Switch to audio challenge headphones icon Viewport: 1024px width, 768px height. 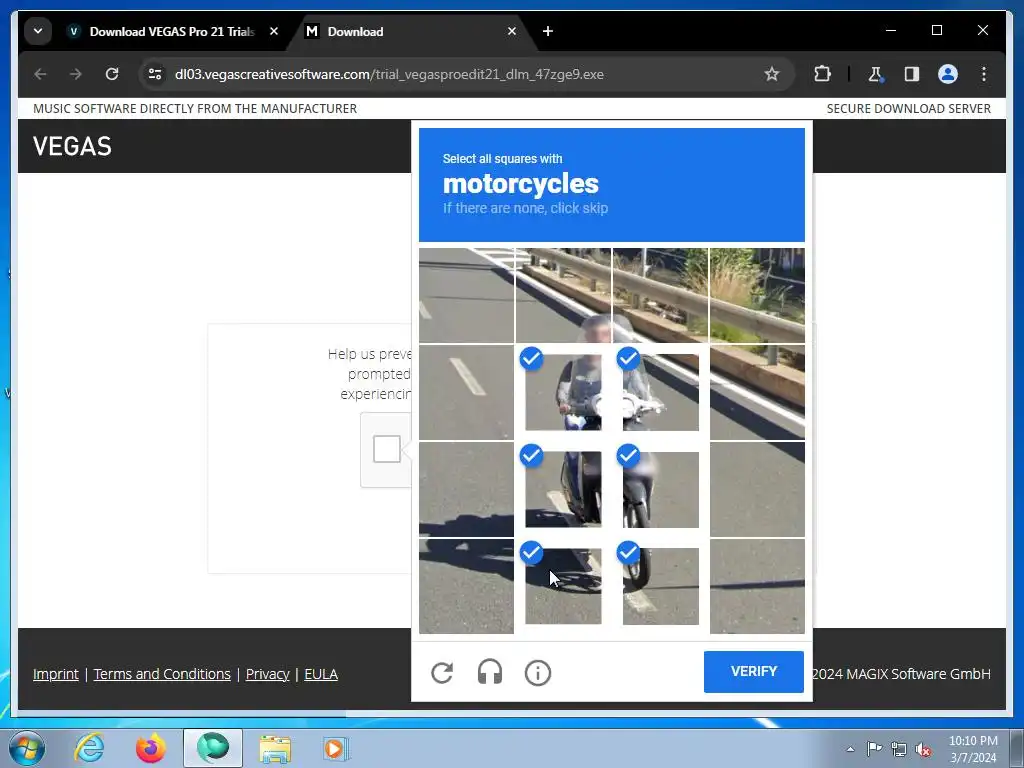(x=490, y=672)
